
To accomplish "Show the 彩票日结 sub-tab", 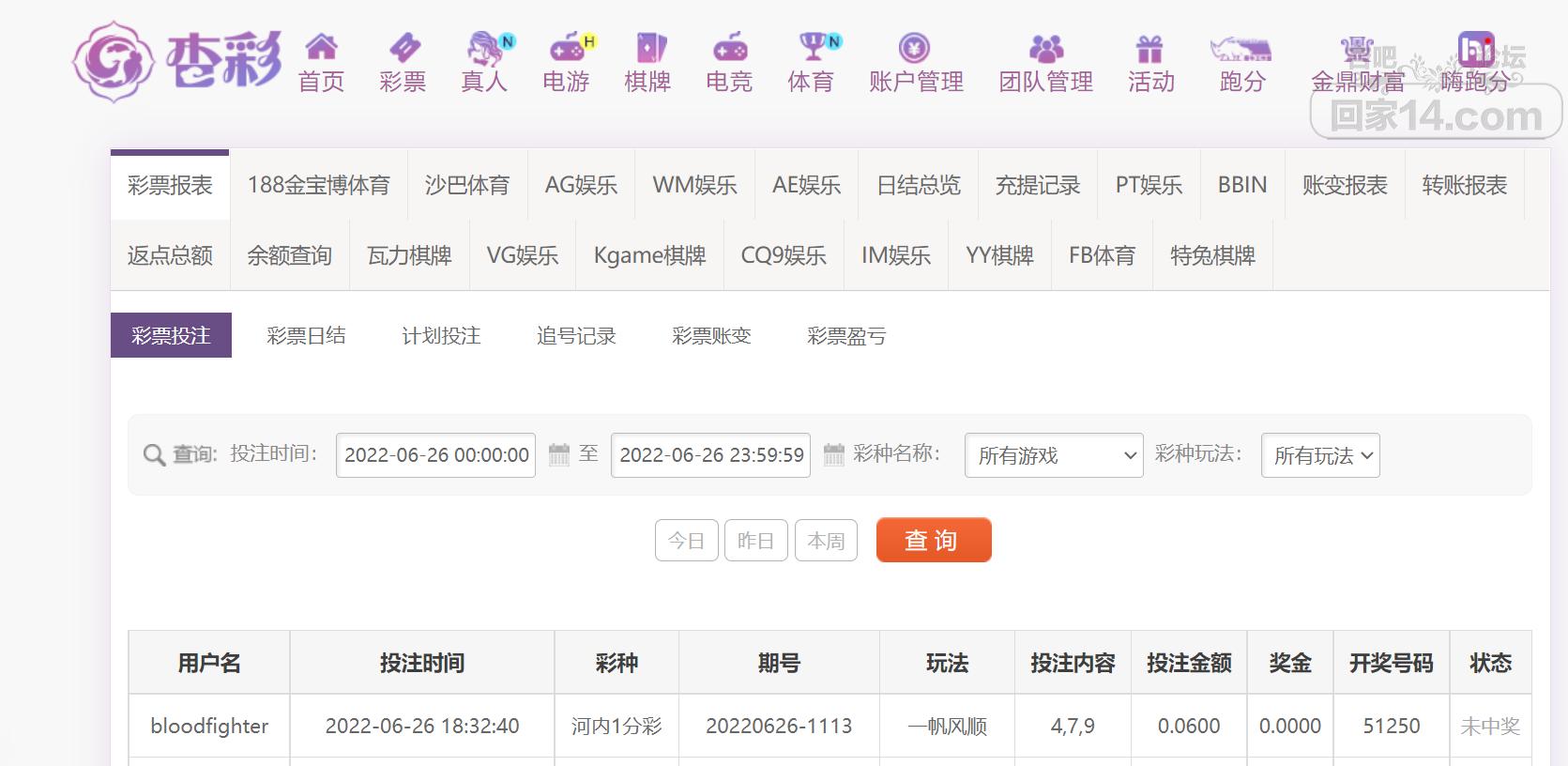I will point(306,335).
